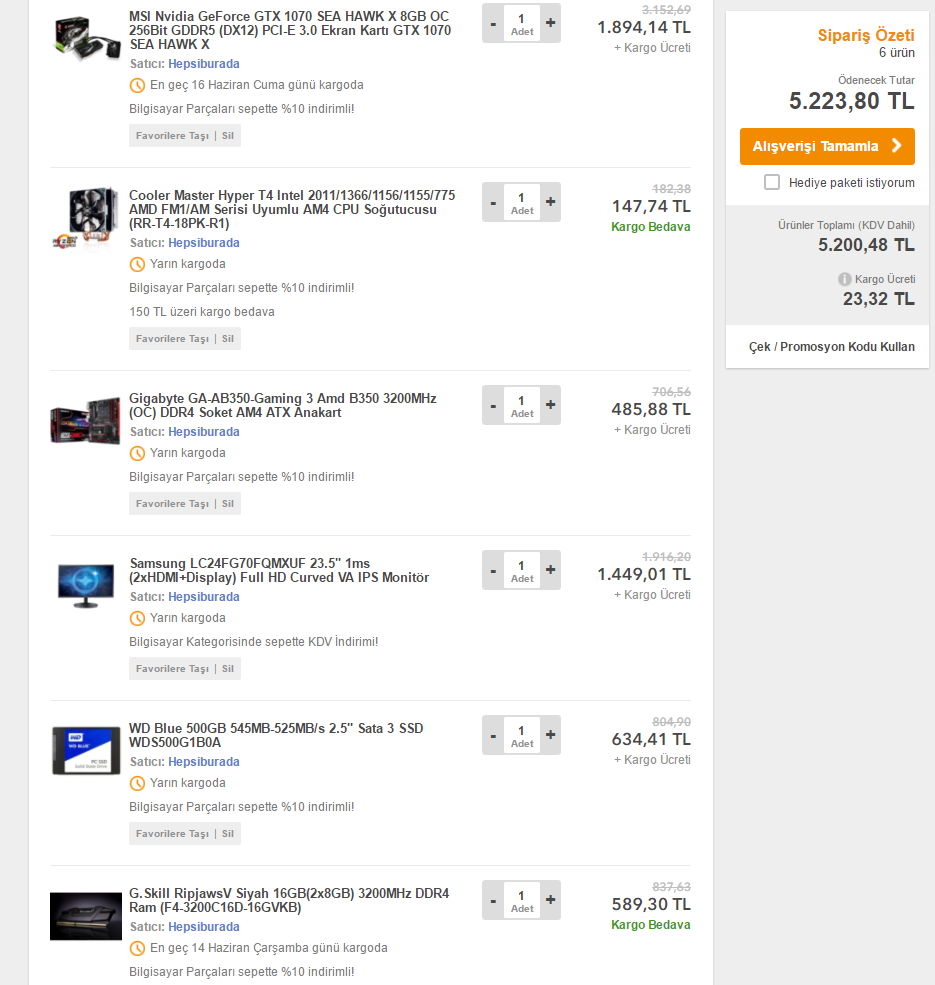
Task: Open Gigabyte motherboard thumbnail image
Action: (85, 420)
